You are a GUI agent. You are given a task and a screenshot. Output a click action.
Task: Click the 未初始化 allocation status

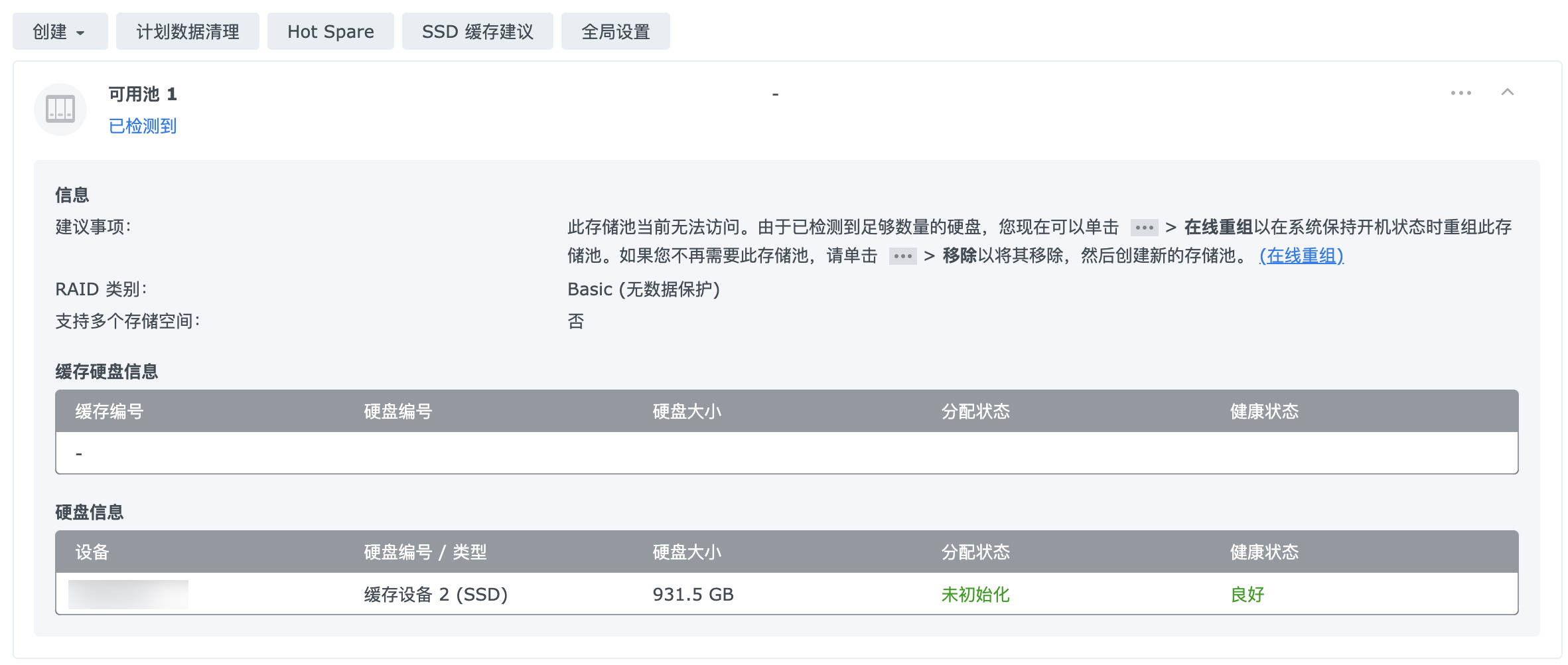tap(975, 595)
